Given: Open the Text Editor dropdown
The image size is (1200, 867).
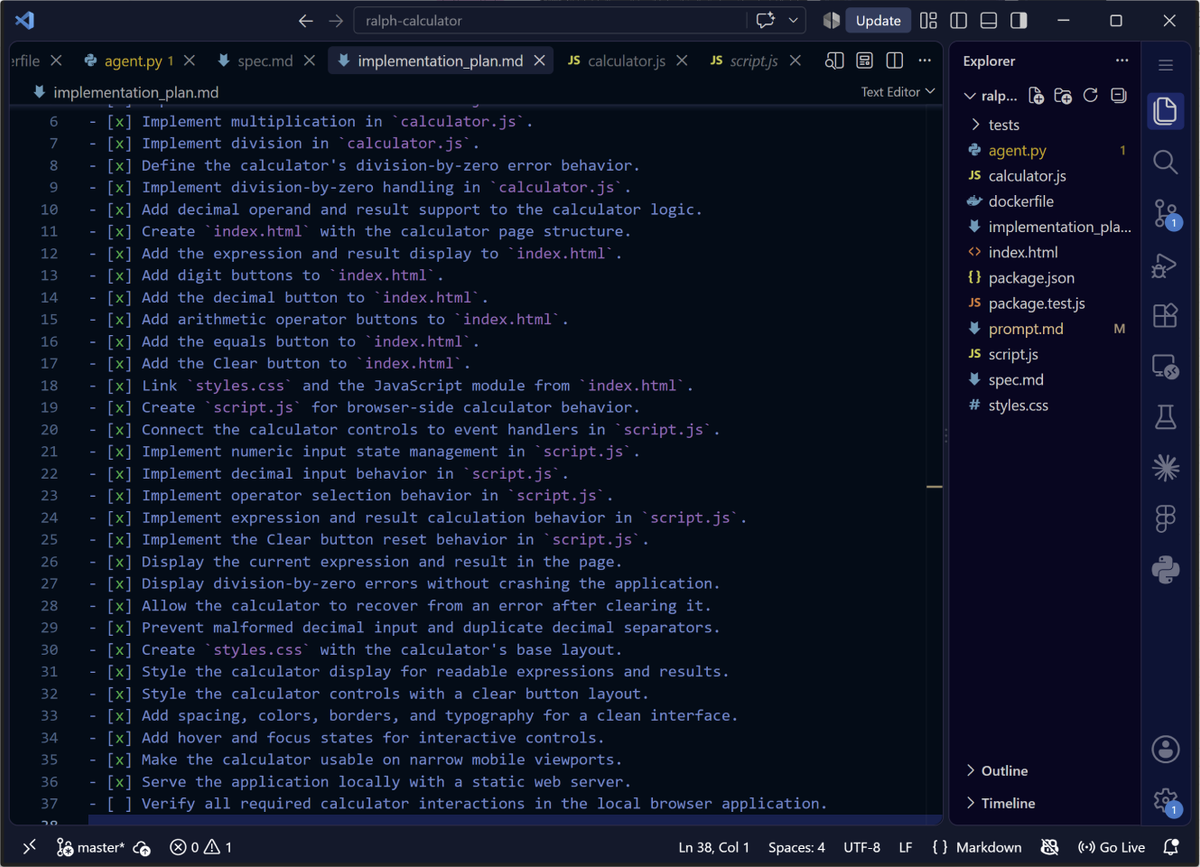Looking at the screenshot, I should (x=898, y=92).
